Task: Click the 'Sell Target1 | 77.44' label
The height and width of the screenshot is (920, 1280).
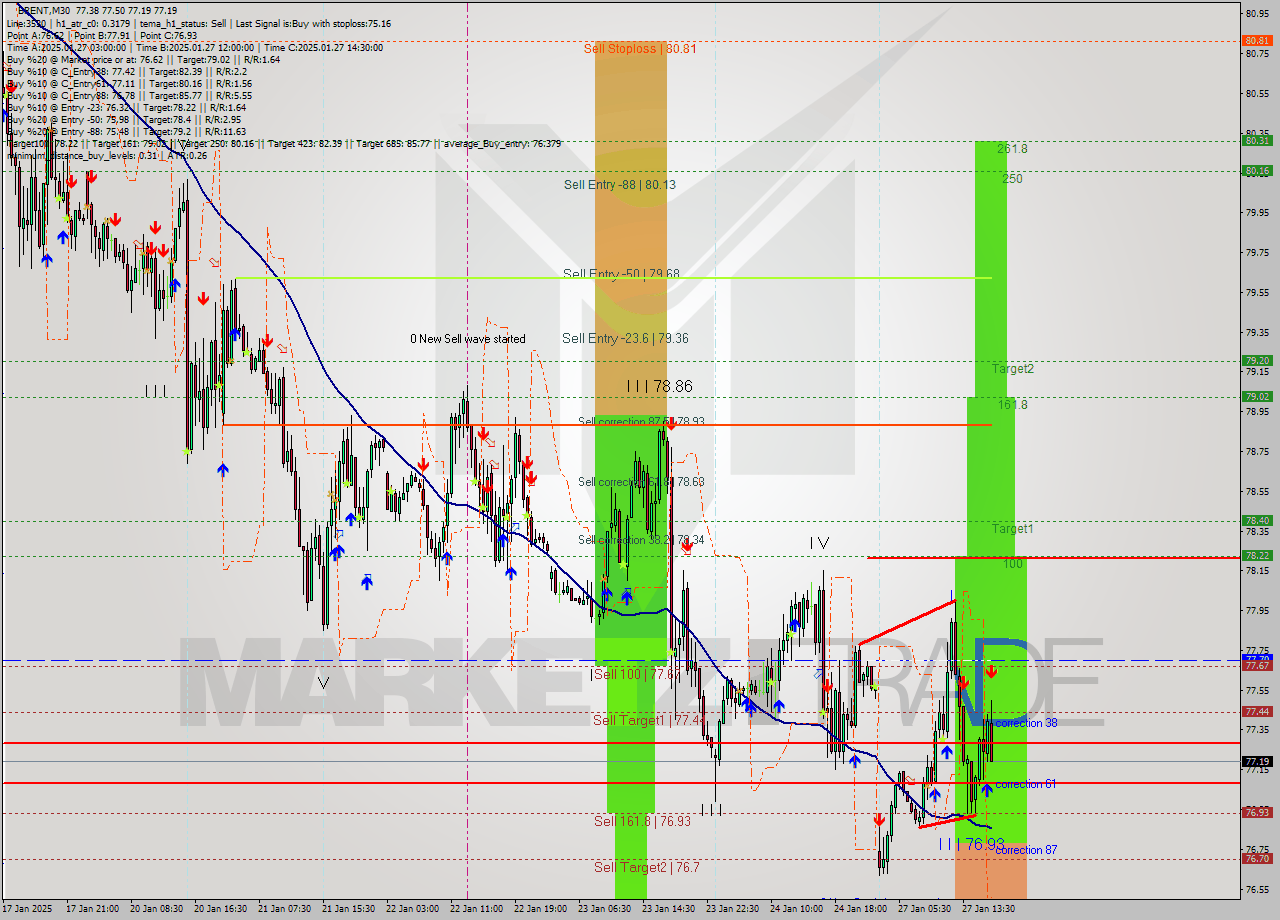Action: coord(649,720)
